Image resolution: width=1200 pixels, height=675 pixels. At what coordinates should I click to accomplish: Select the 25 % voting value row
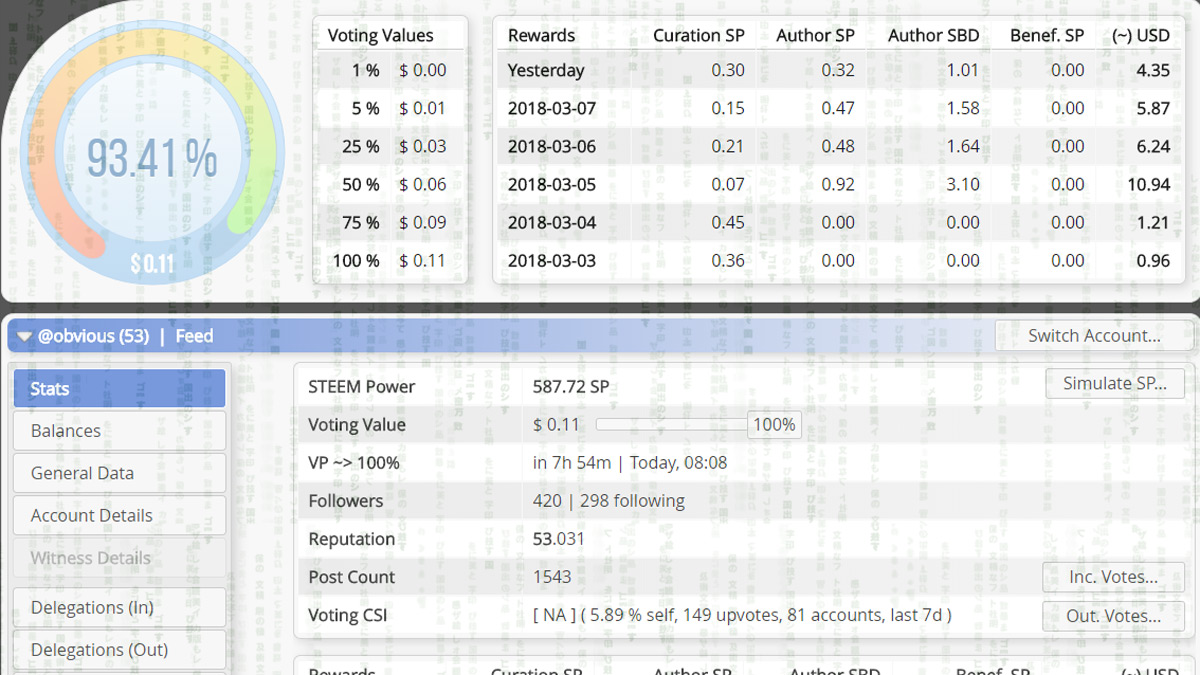click(389, 146)
